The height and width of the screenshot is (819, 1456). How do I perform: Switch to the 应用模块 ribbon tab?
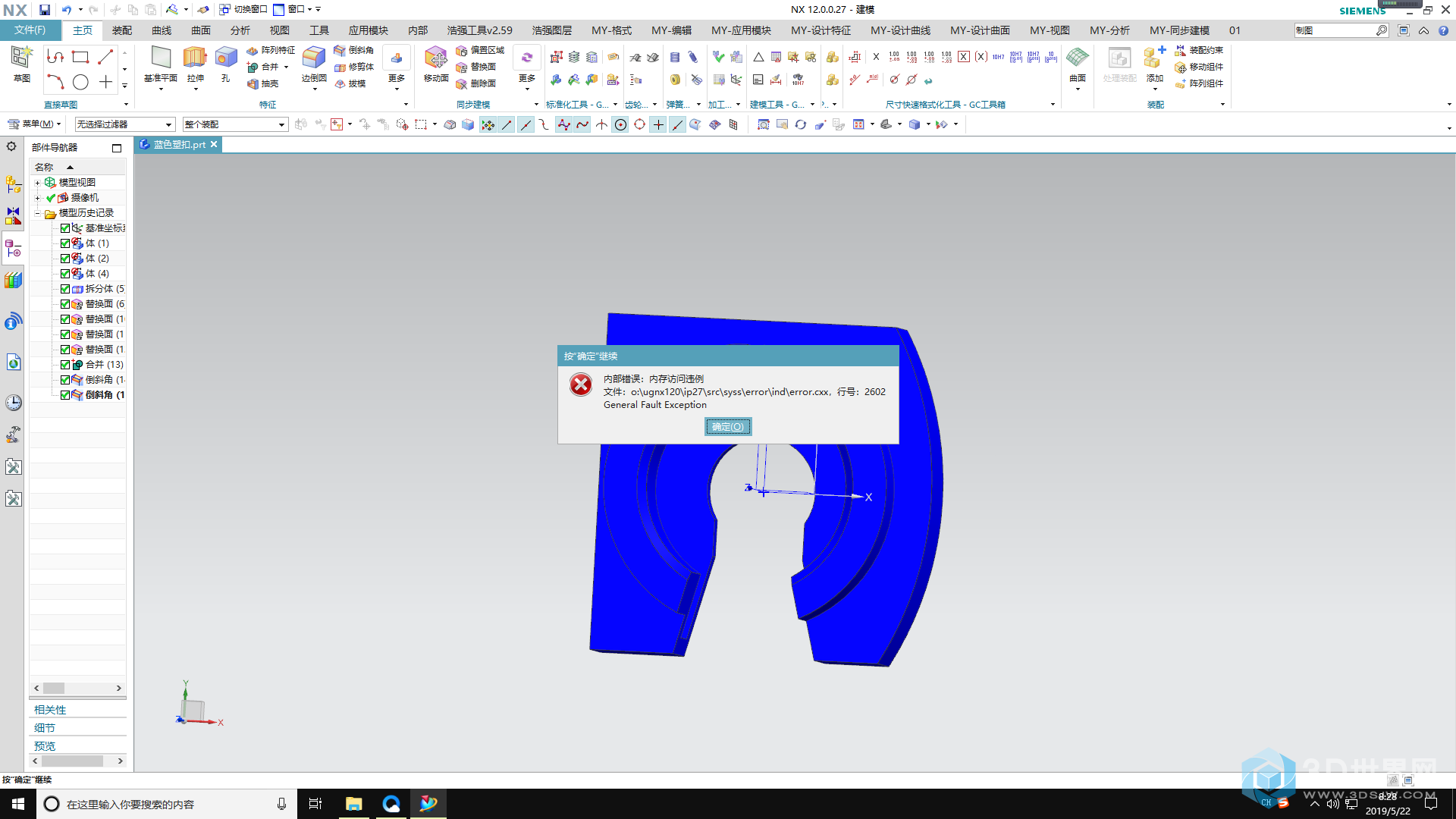[x=369, y=30]
